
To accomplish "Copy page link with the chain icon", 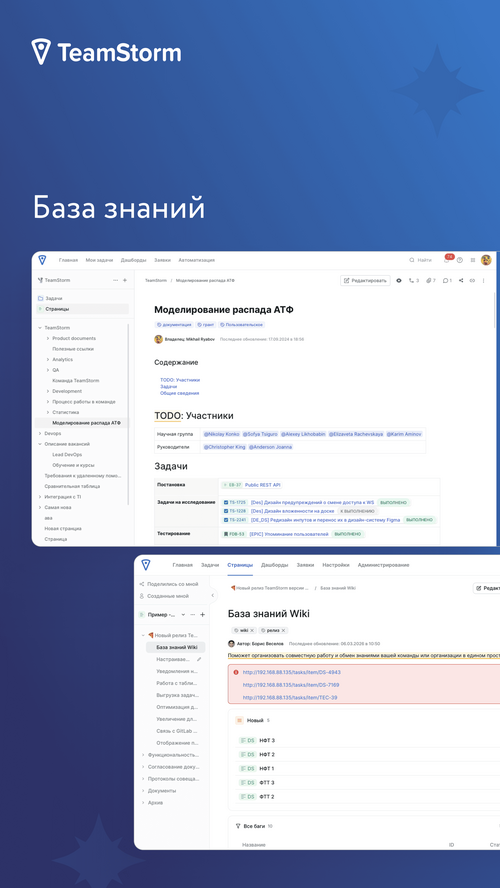I will 472,280.
